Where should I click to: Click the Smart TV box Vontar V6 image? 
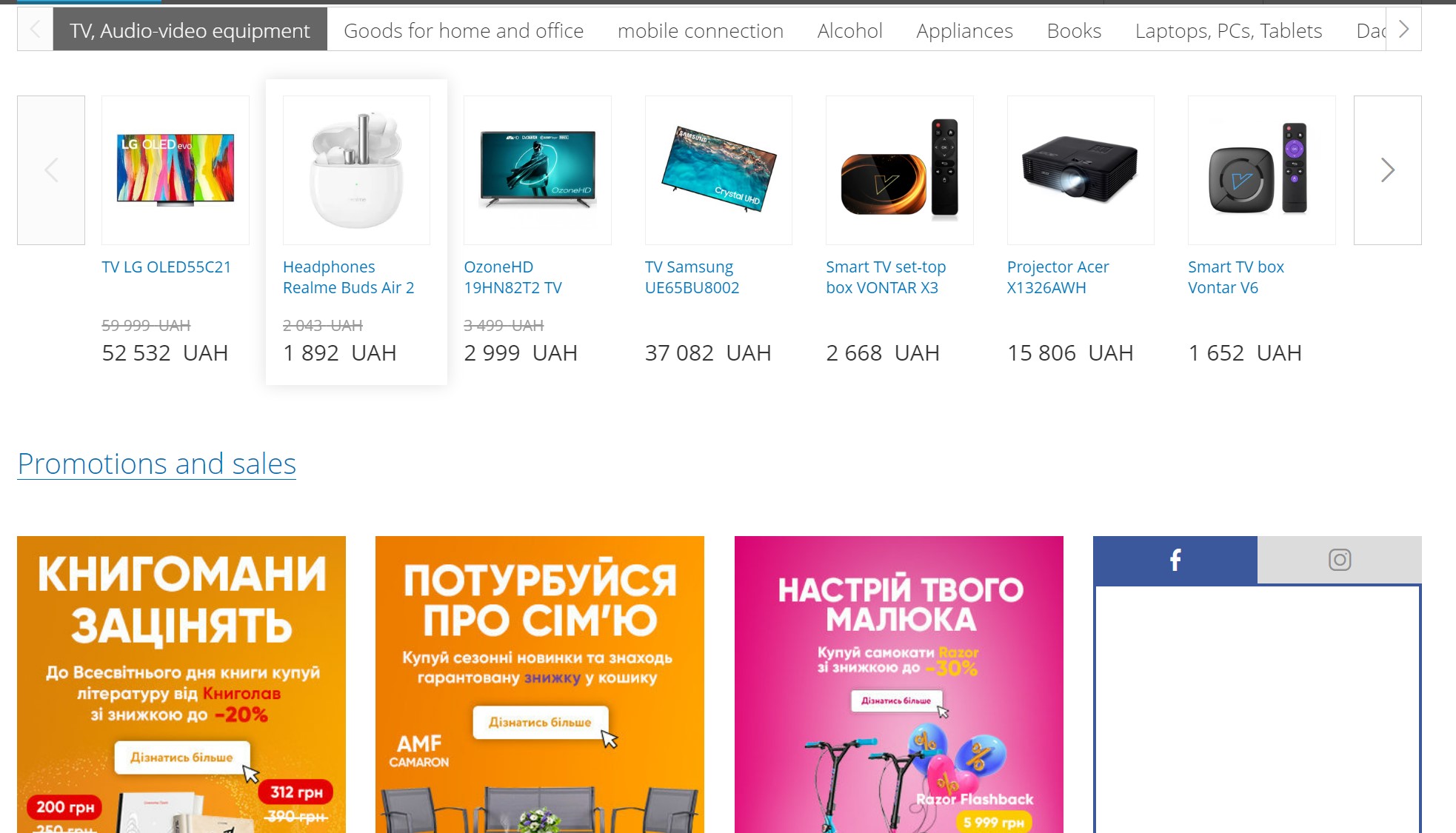click(x=1261, y=170)
